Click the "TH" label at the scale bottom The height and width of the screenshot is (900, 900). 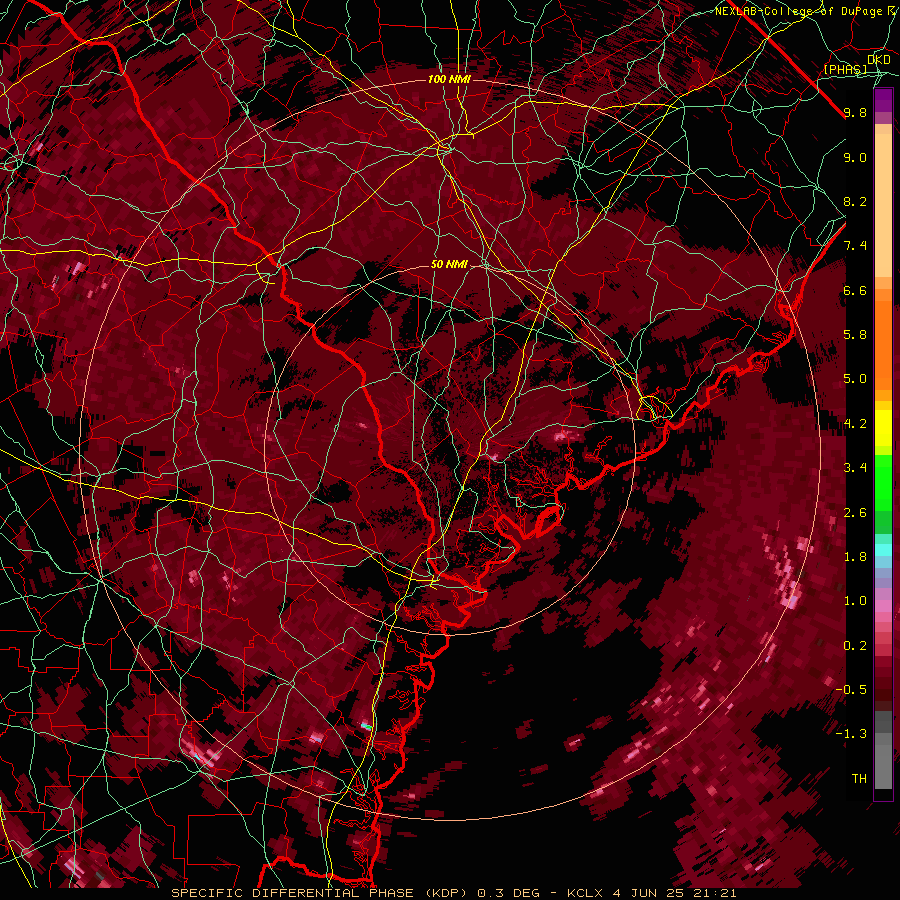point(859,779)
